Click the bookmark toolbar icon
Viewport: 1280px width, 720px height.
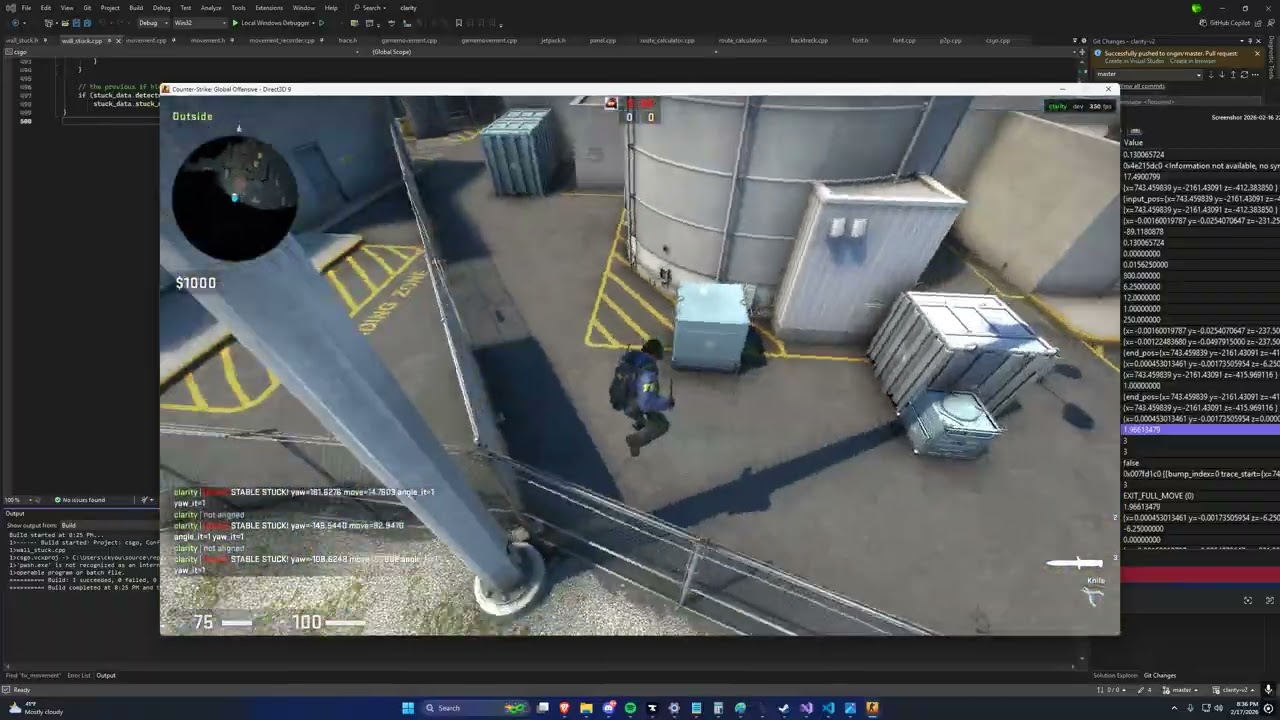(x=458, y=23)
